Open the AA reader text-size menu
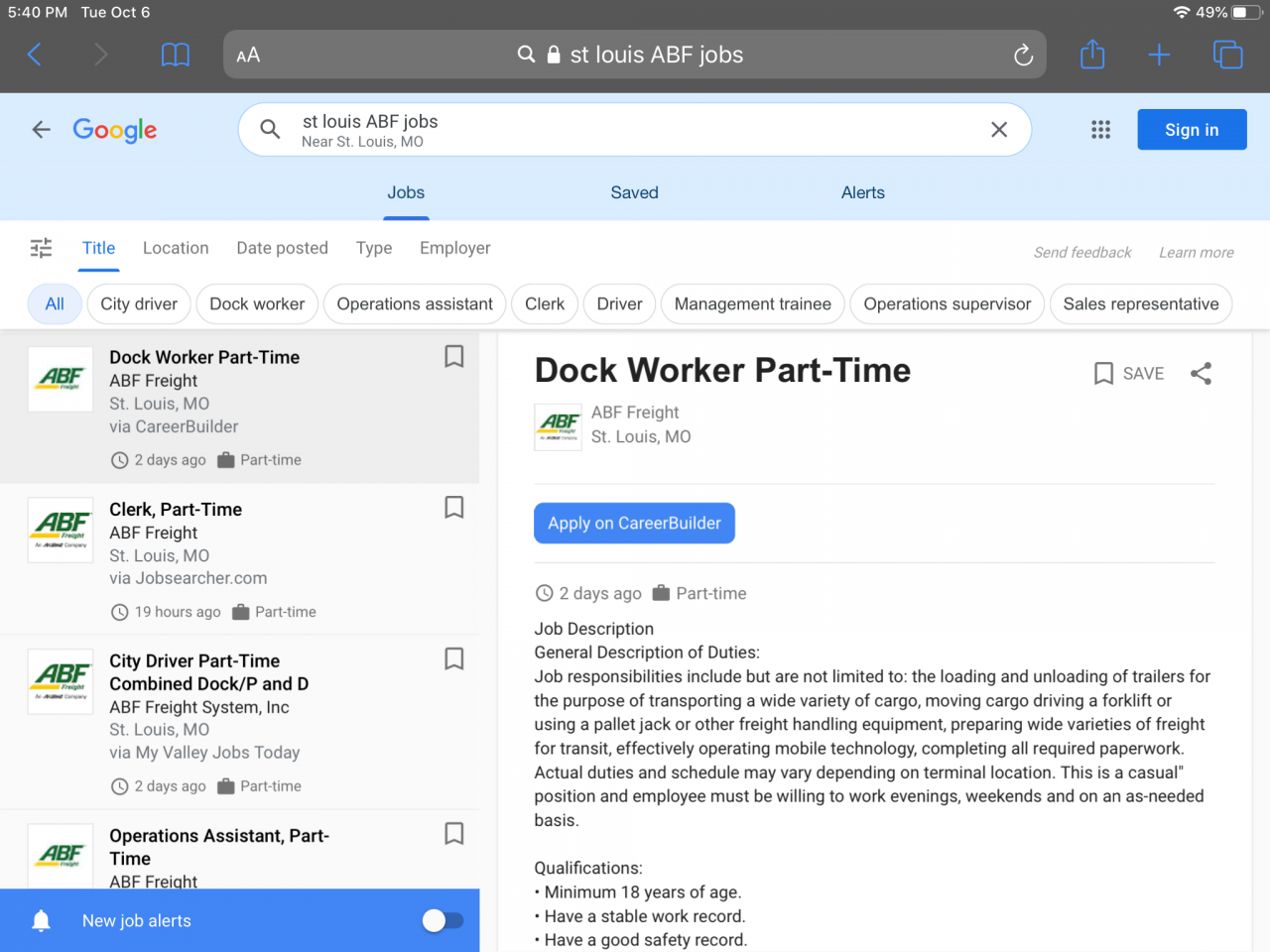This screenshot has height=952, width=1270. (x=248, y=56)
